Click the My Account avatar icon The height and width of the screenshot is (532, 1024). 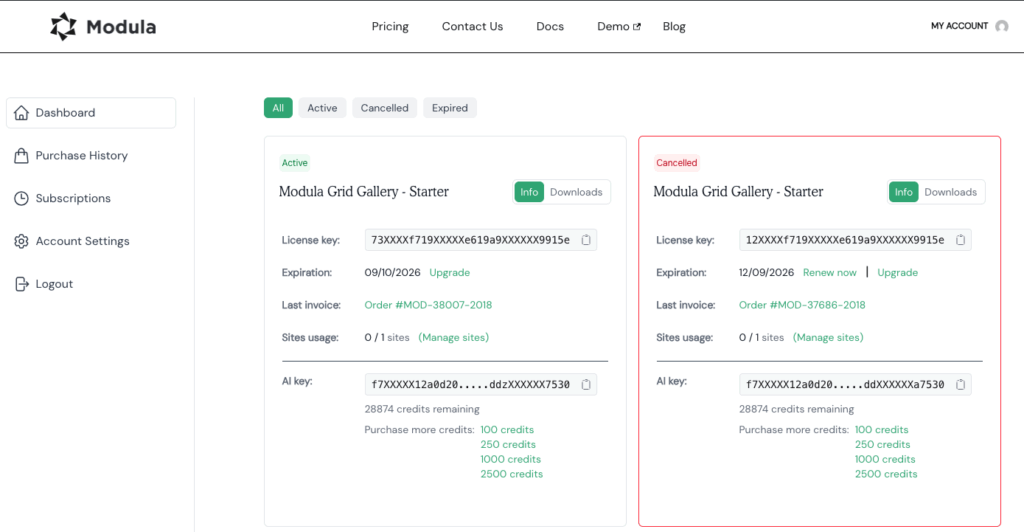(1001, 27)
